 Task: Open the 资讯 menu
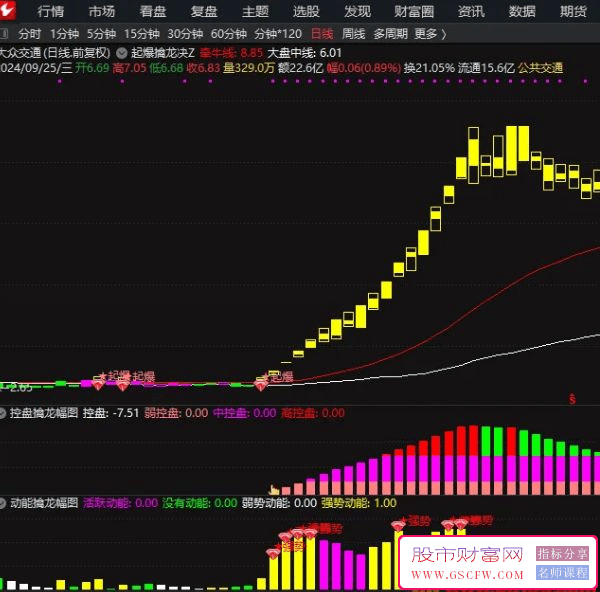point(471,11)
